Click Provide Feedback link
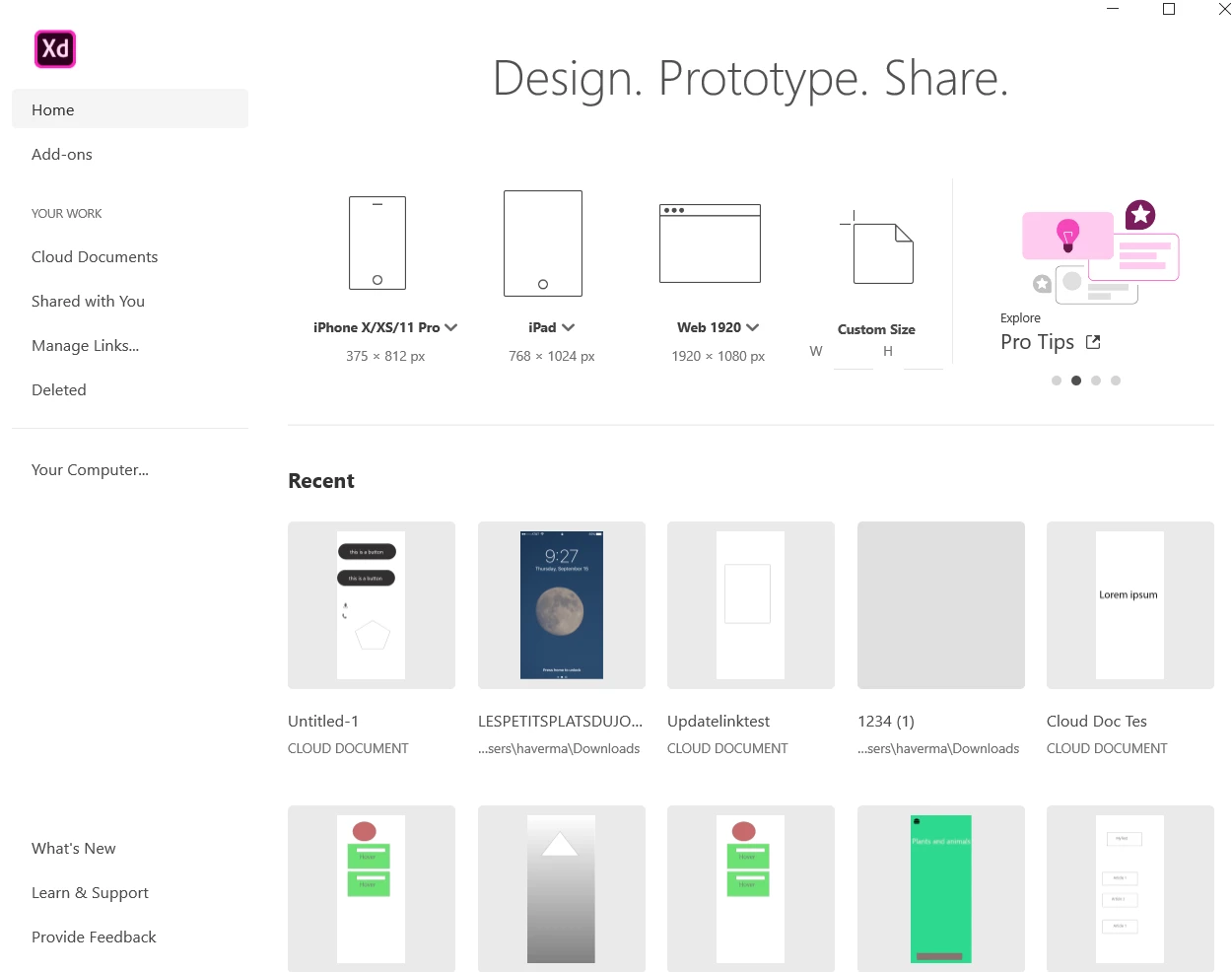 (94, 937)
